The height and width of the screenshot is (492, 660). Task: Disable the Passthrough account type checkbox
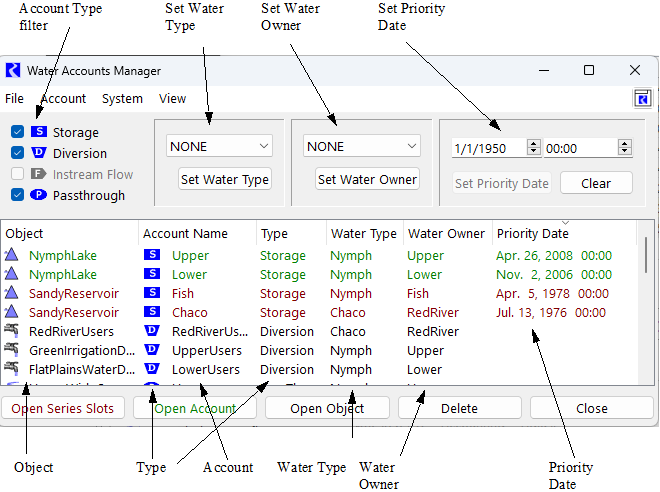point(17,195)
